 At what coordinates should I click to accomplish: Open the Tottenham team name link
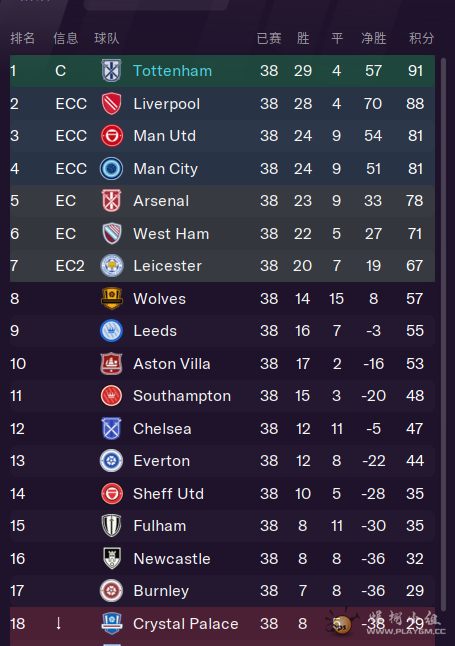(172, 71)
